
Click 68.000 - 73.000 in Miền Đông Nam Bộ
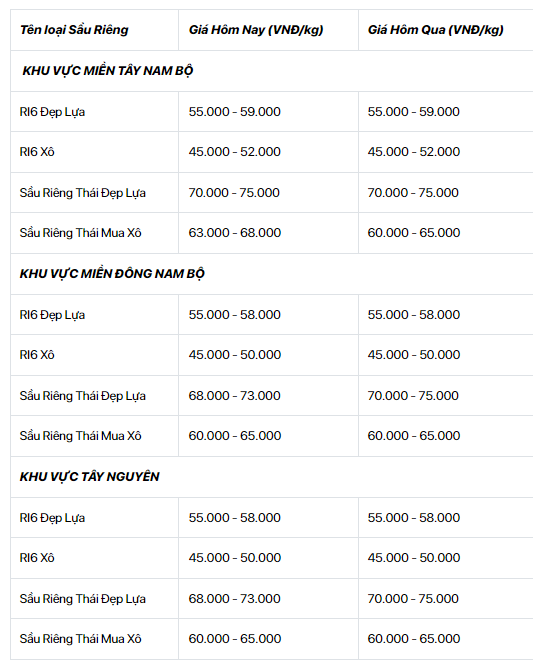(x=235, y=396)
